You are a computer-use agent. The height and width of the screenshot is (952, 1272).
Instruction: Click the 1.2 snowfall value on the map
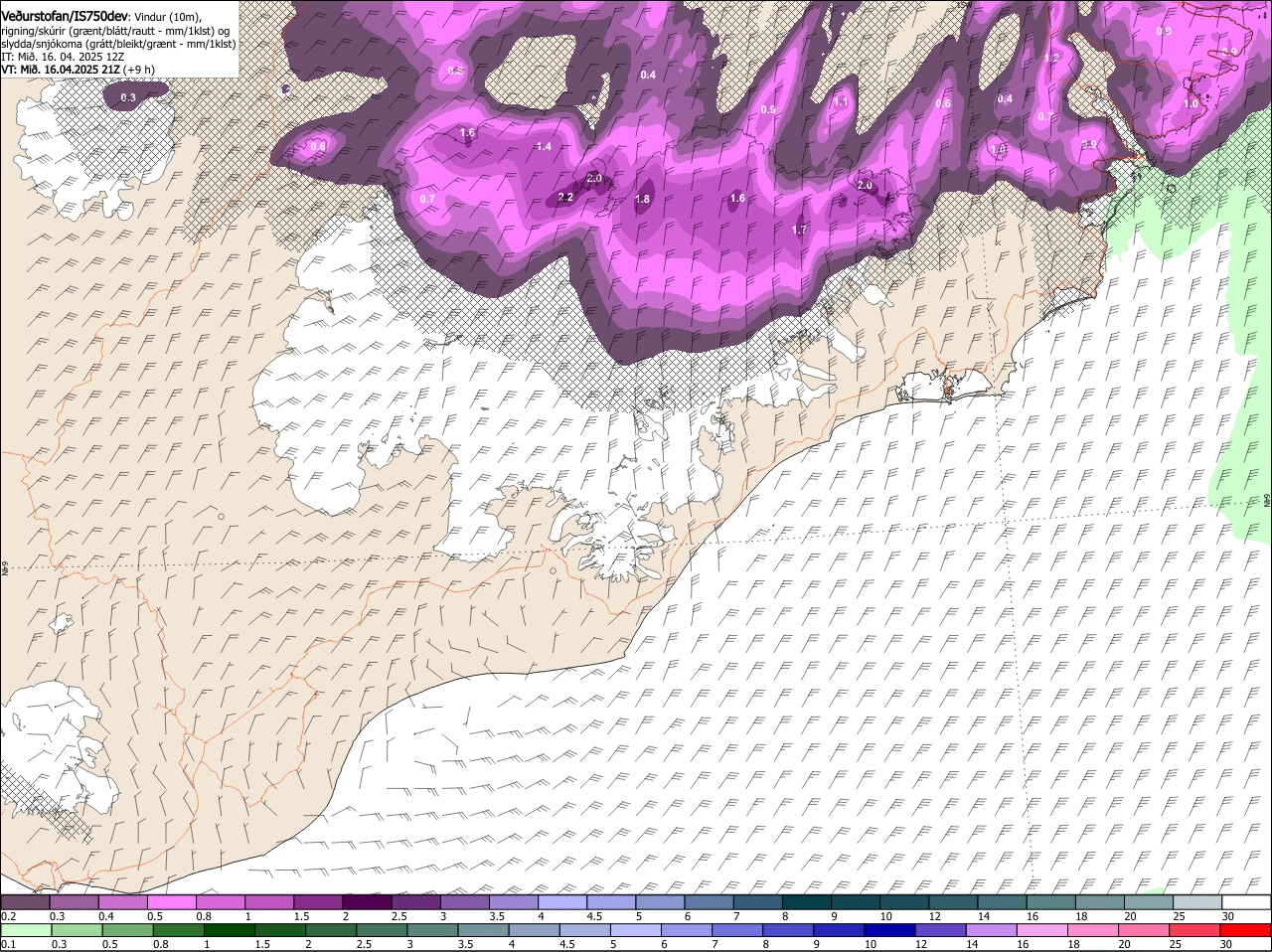pyautogui.click(x=1052, y=59)
